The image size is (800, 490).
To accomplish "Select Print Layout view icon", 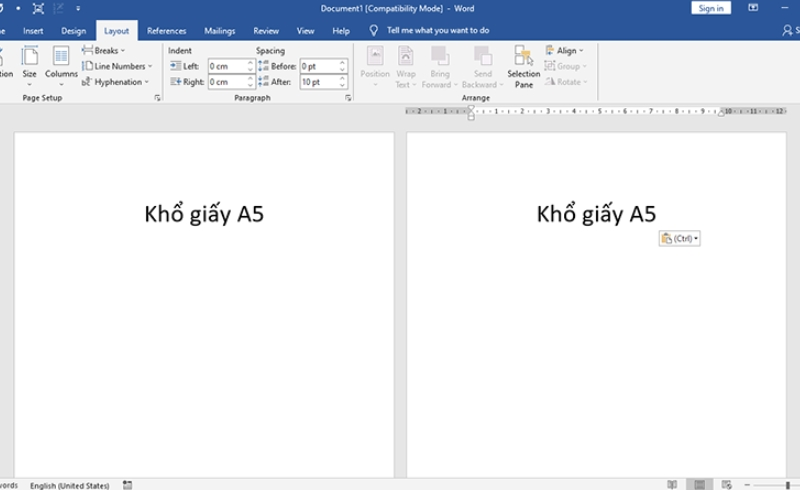I will [x=700, y=485].
